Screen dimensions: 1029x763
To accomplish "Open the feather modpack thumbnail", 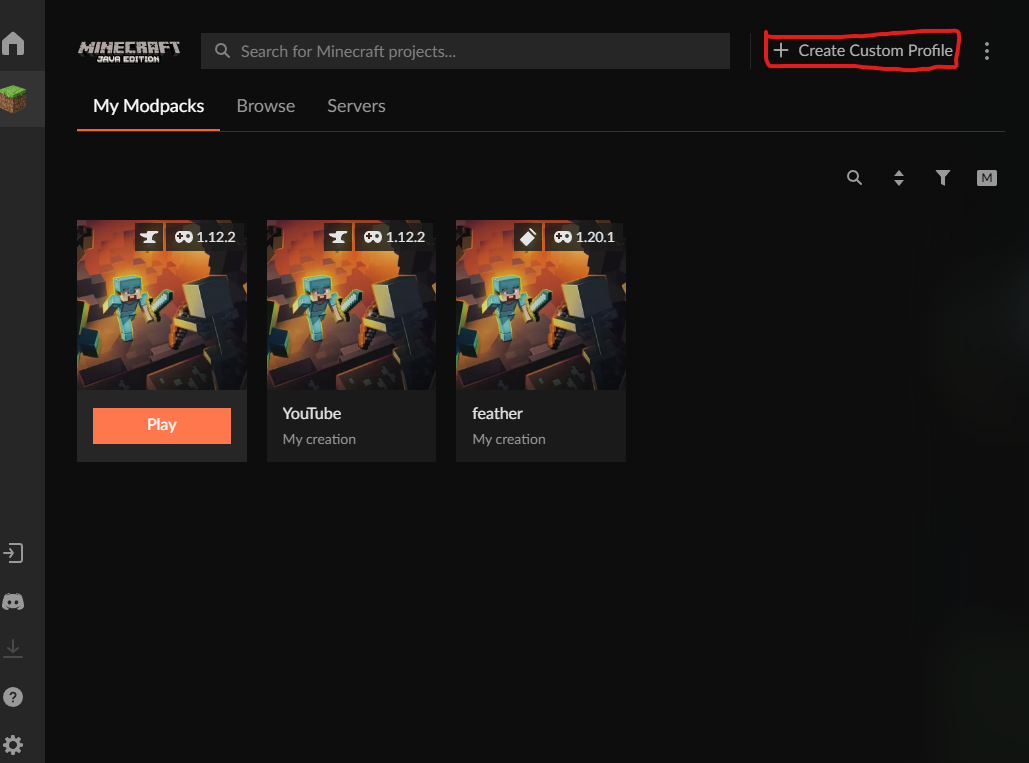I will pos(541,305).
